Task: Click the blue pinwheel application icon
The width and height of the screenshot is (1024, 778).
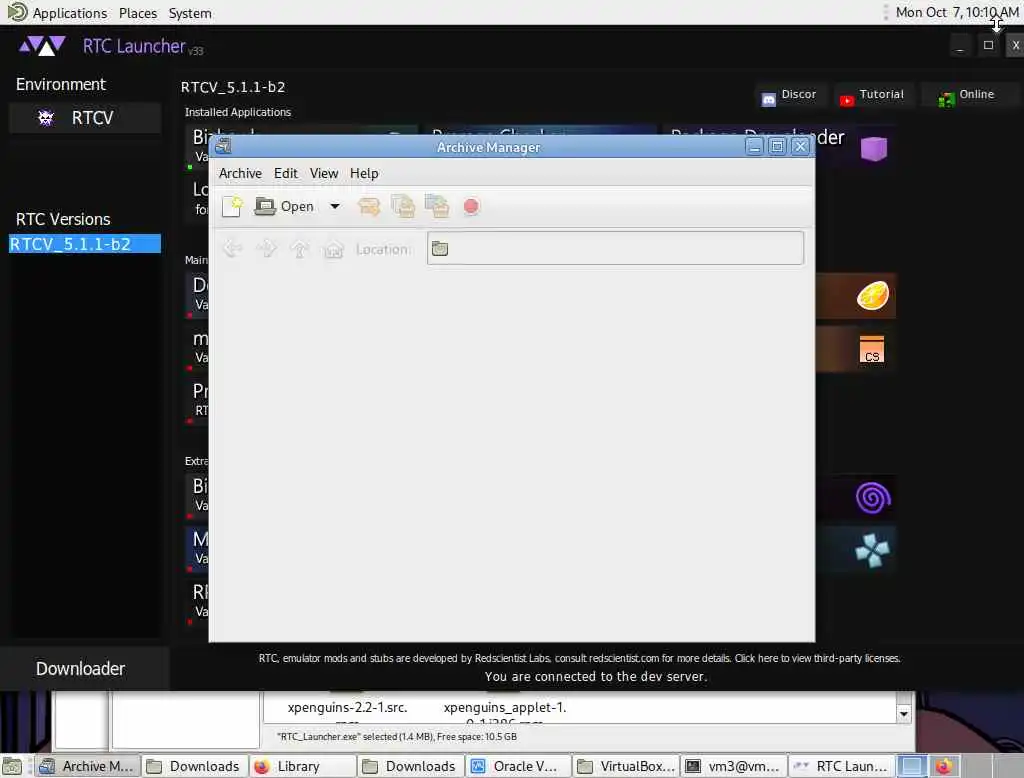Action: click(872, 550)
